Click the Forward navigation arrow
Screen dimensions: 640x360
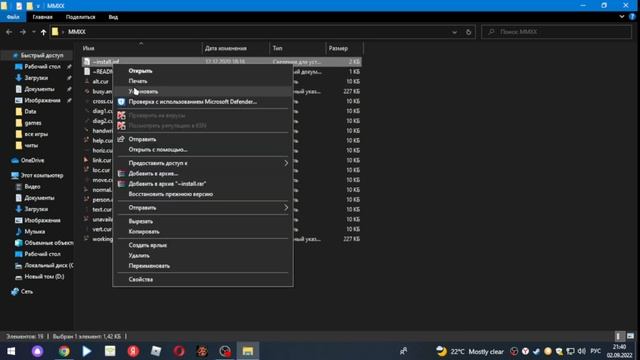click(x=22, y=32)
